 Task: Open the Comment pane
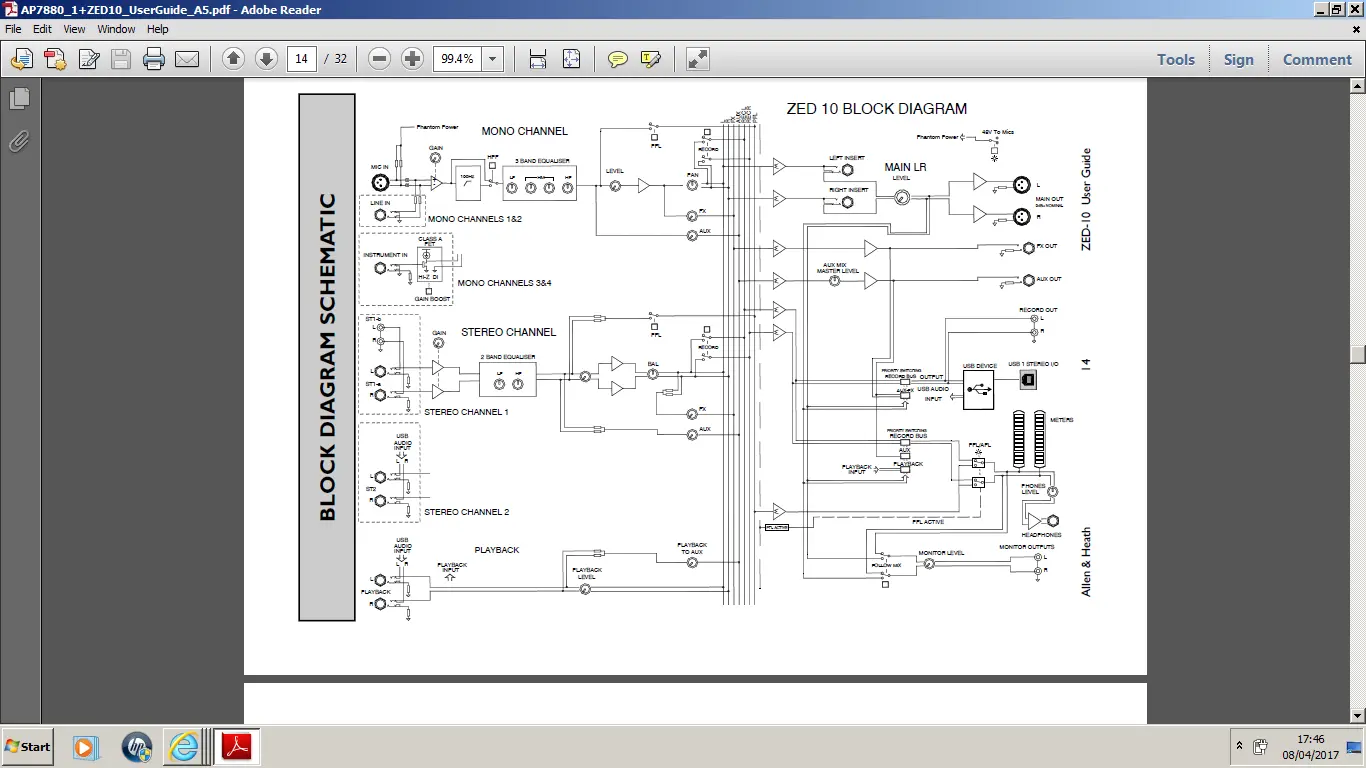coord(1317,59)
